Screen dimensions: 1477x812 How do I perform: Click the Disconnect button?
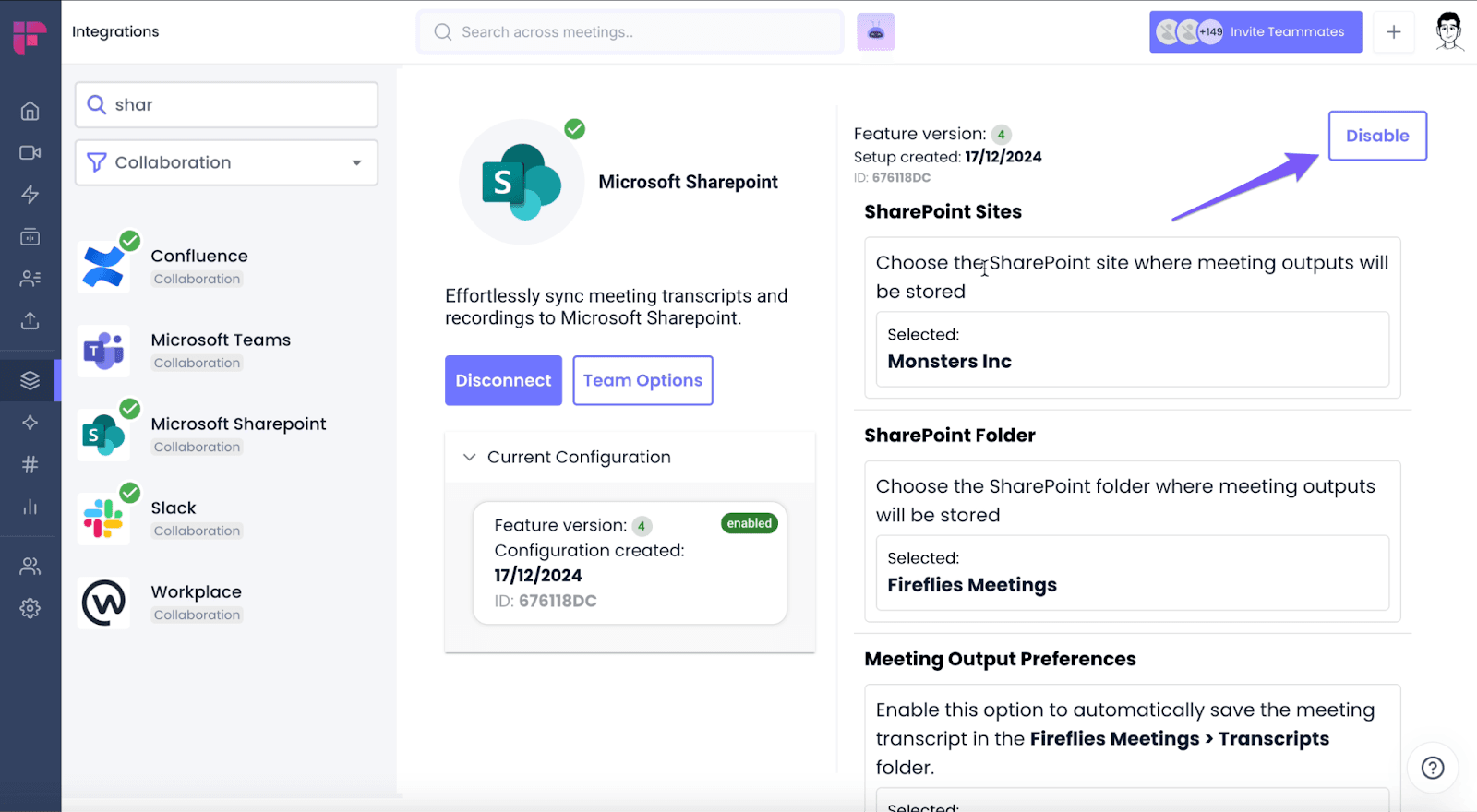[503, 380]
